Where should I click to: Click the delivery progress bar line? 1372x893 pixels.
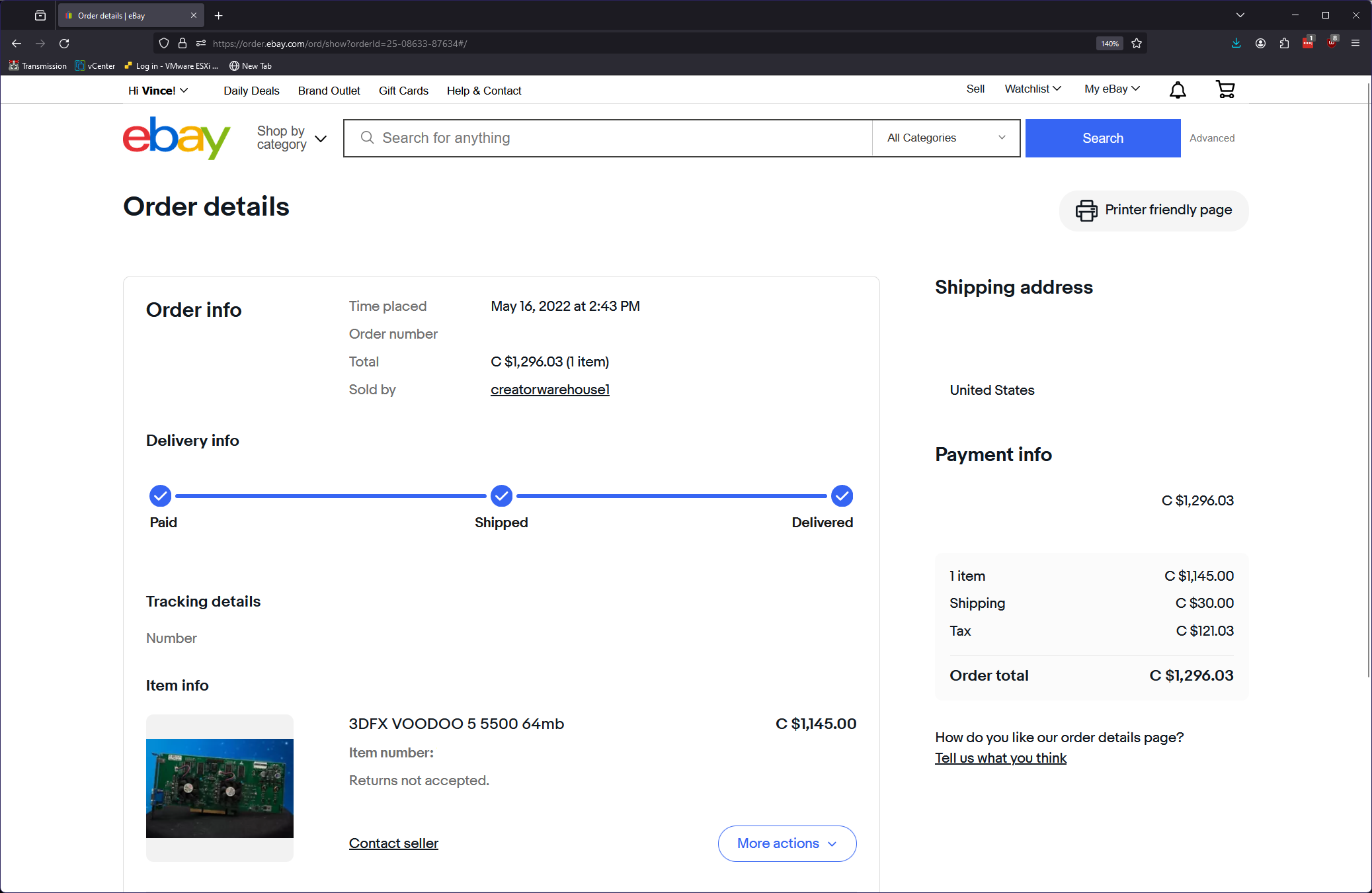click(331, 495)
